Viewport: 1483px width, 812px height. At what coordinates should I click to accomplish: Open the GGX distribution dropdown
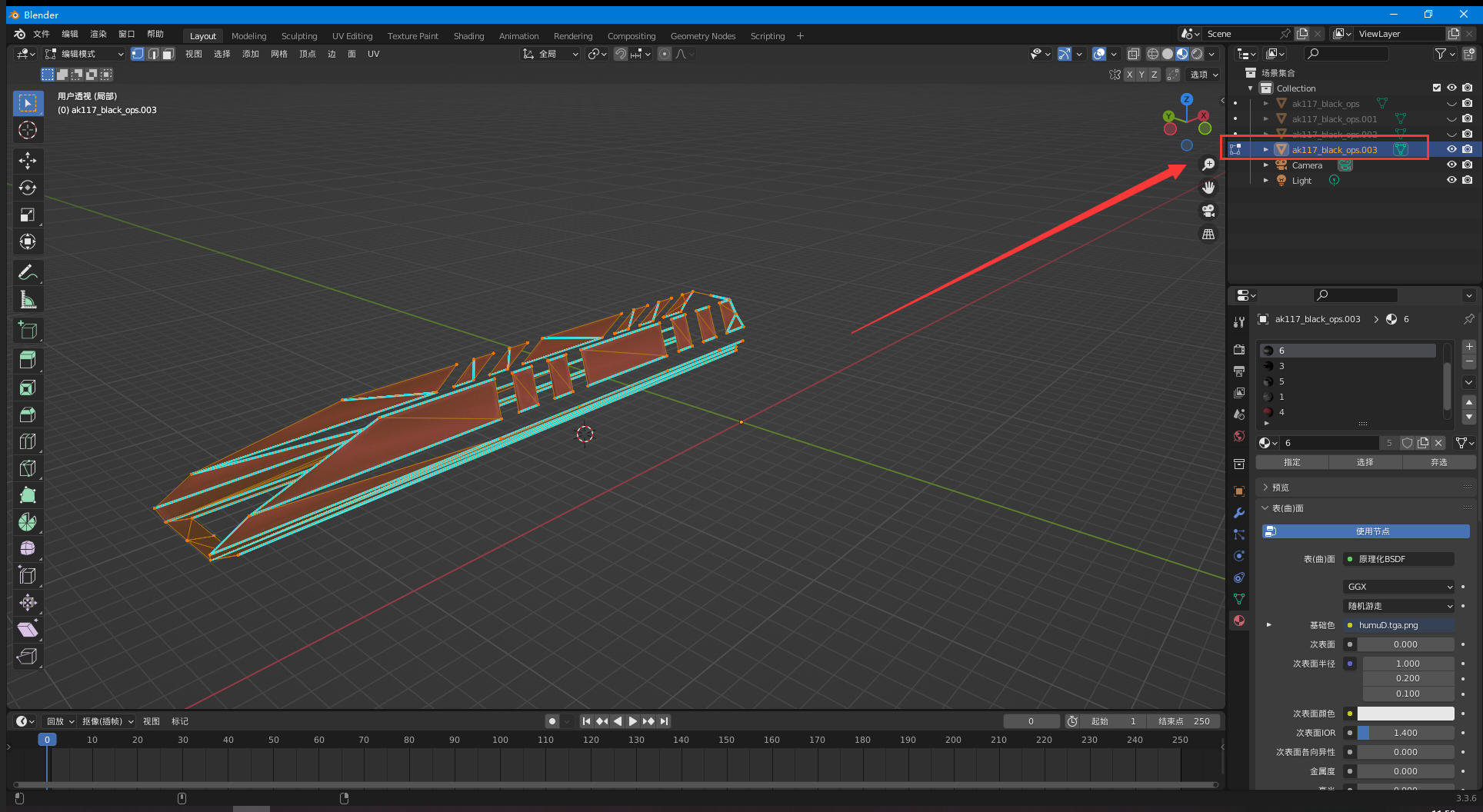pos(1398,587)
